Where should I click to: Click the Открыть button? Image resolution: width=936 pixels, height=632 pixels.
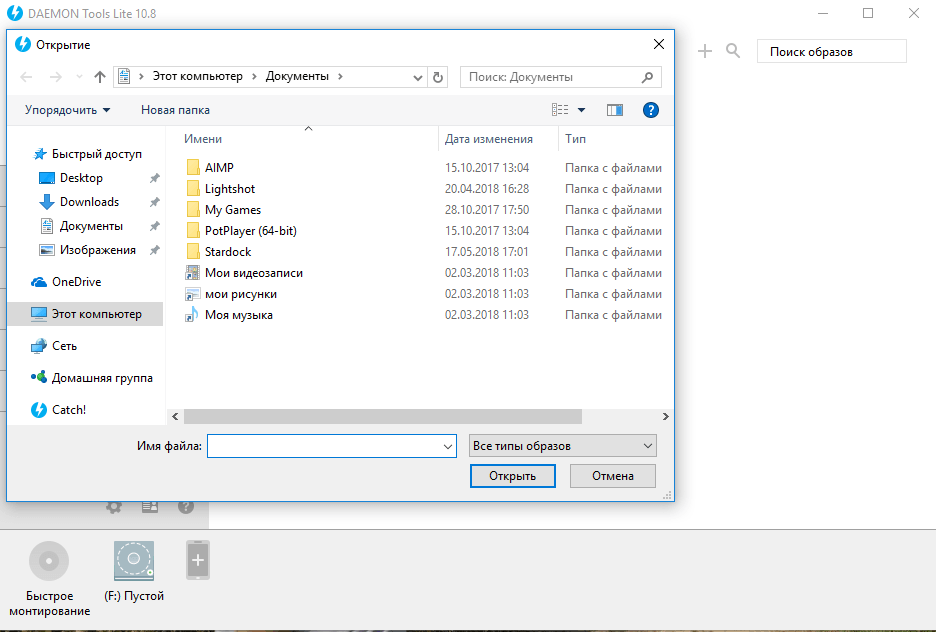tap(513, 476)
